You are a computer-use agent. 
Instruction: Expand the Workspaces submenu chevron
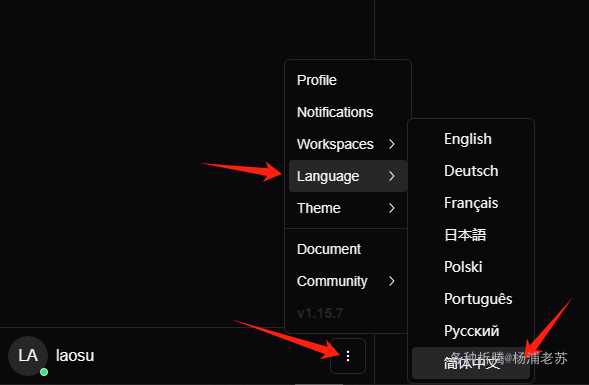[x=392, y=144]
